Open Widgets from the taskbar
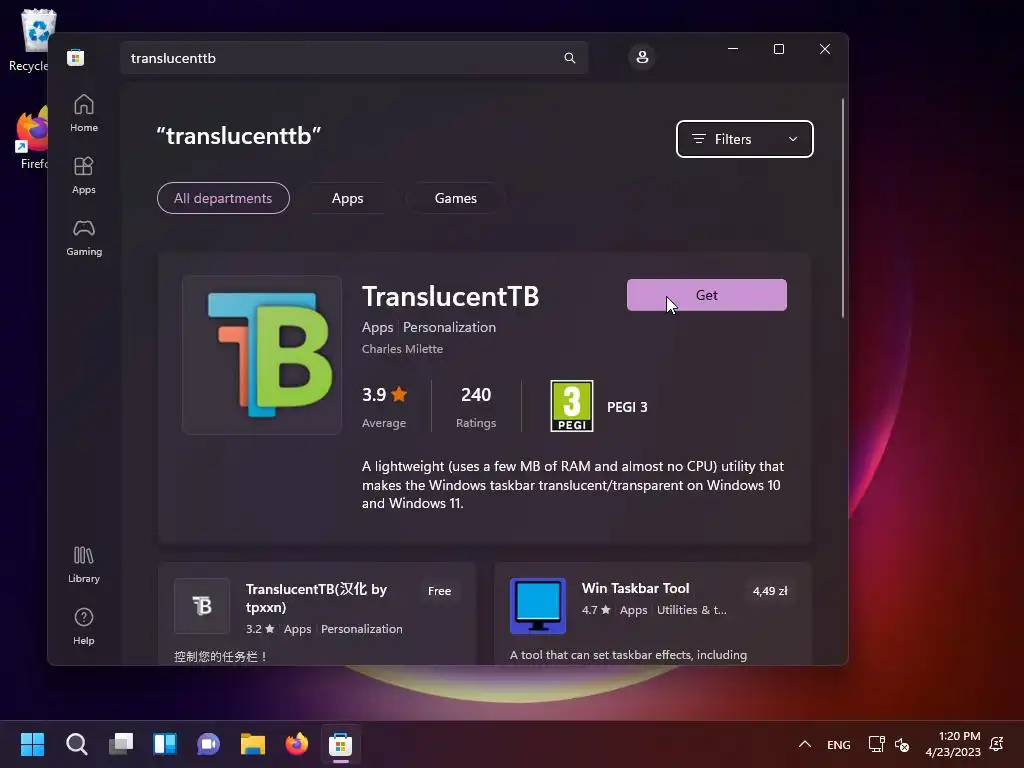The image size is (1024, 768). click(165, 744)
